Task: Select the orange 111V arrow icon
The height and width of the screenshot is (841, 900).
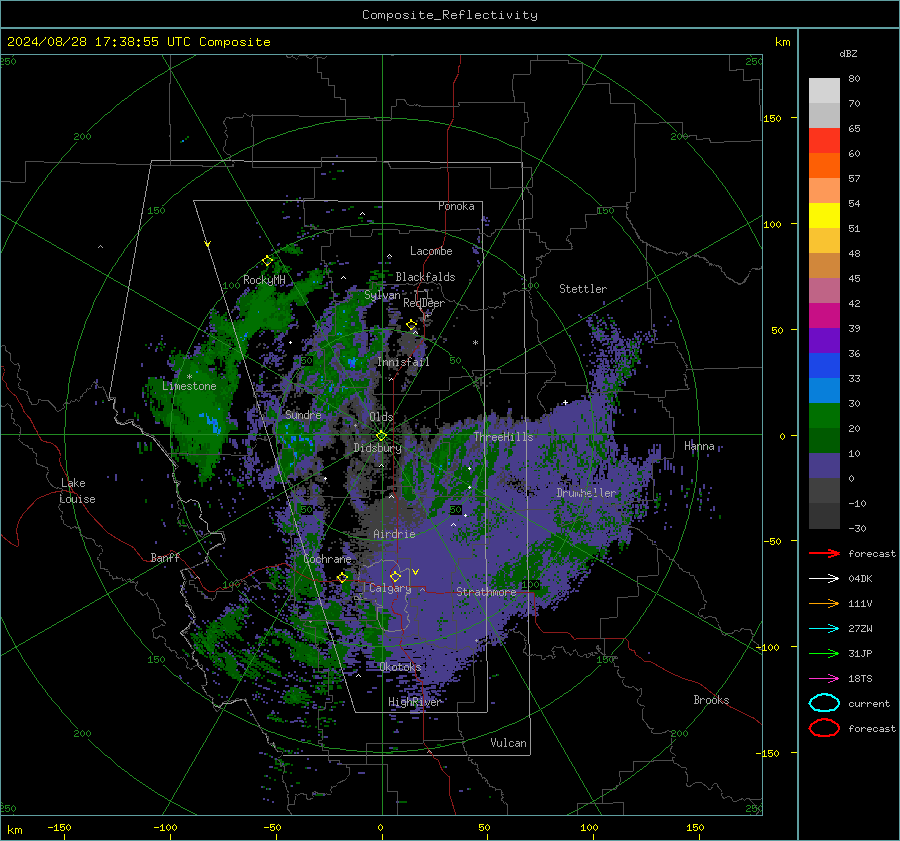Action: point(824,603)
